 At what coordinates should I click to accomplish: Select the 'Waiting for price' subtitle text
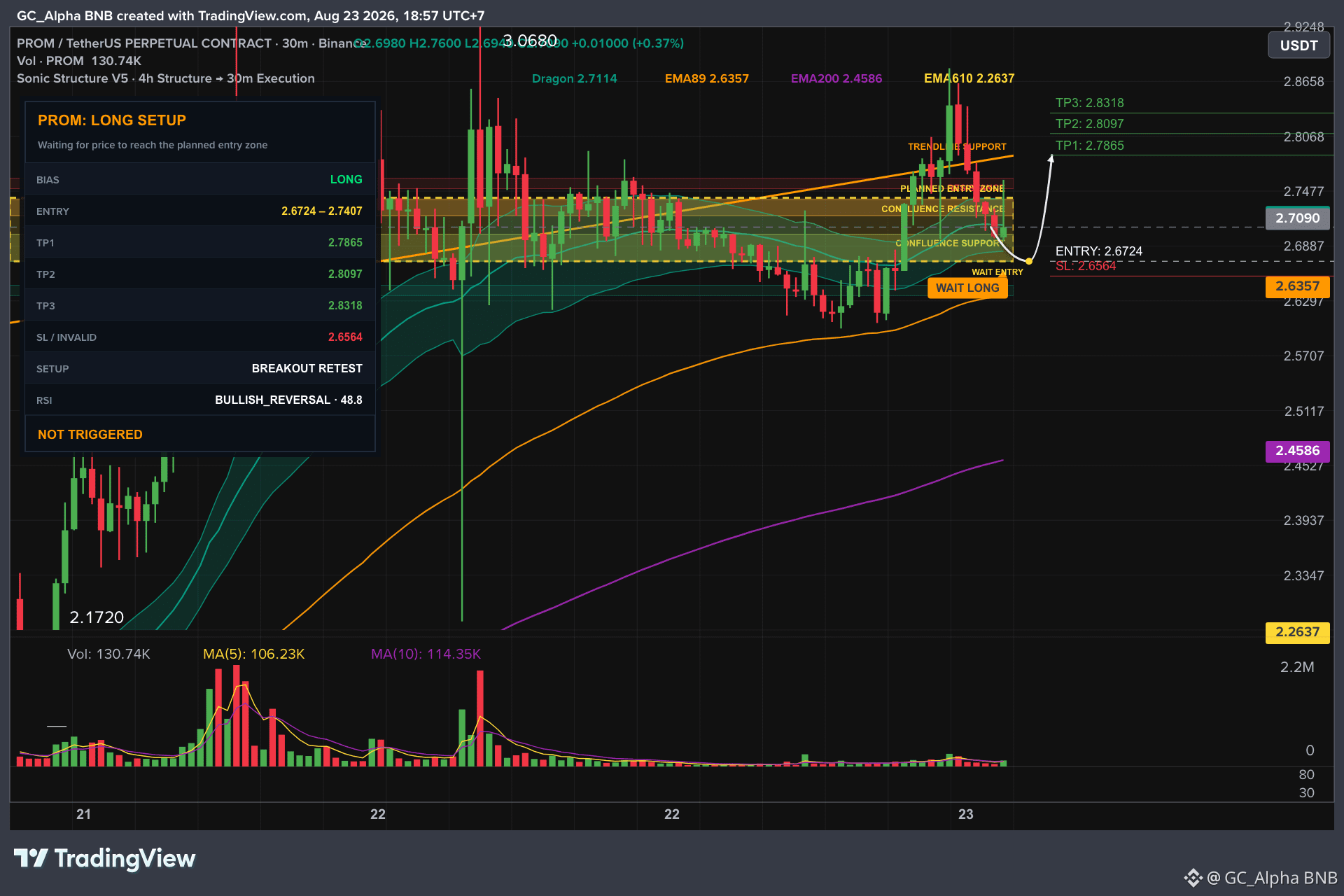[153, 145]
